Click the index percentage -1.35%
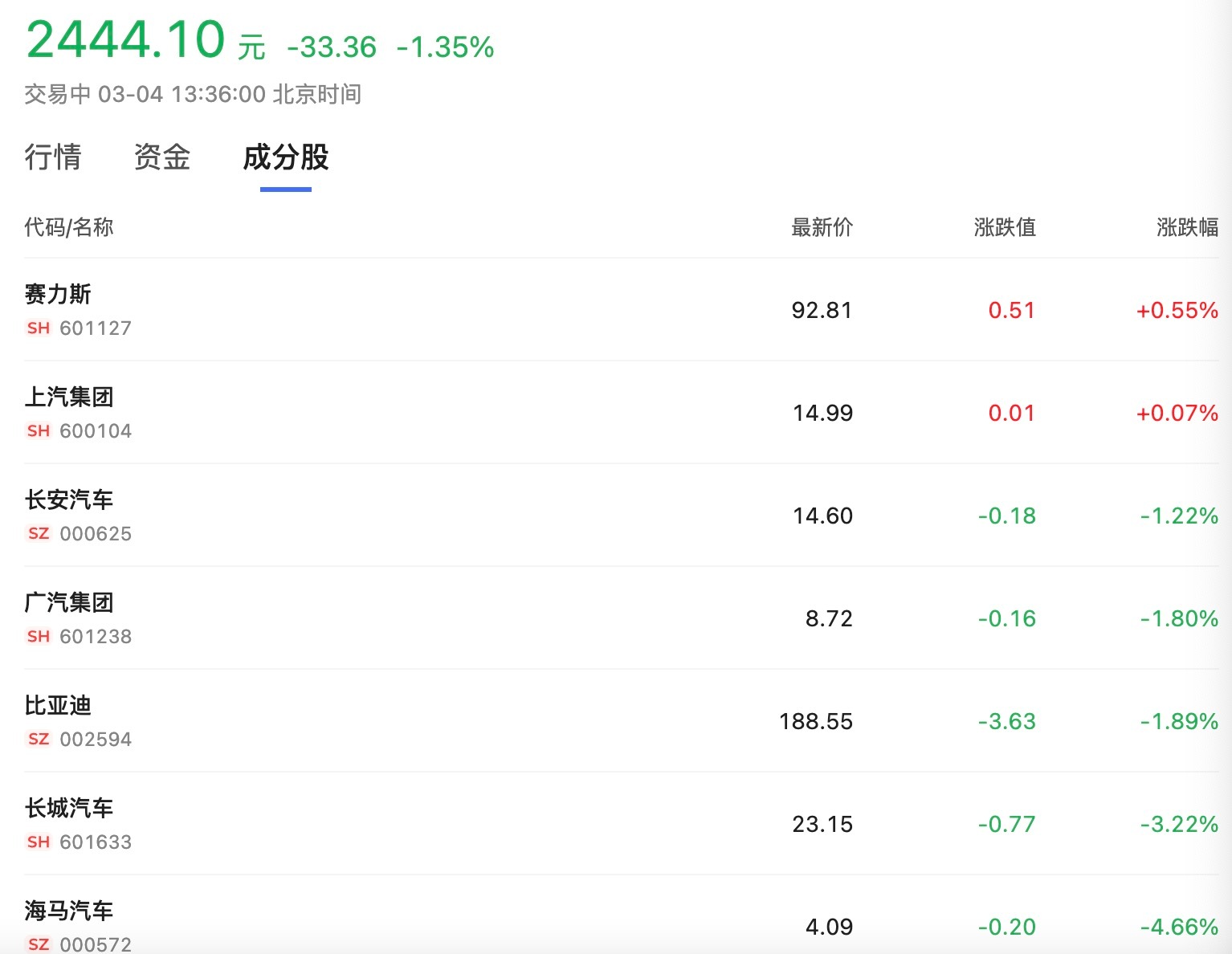The image size is (1232, 954). pyautogui.click(x=446, y=47)
